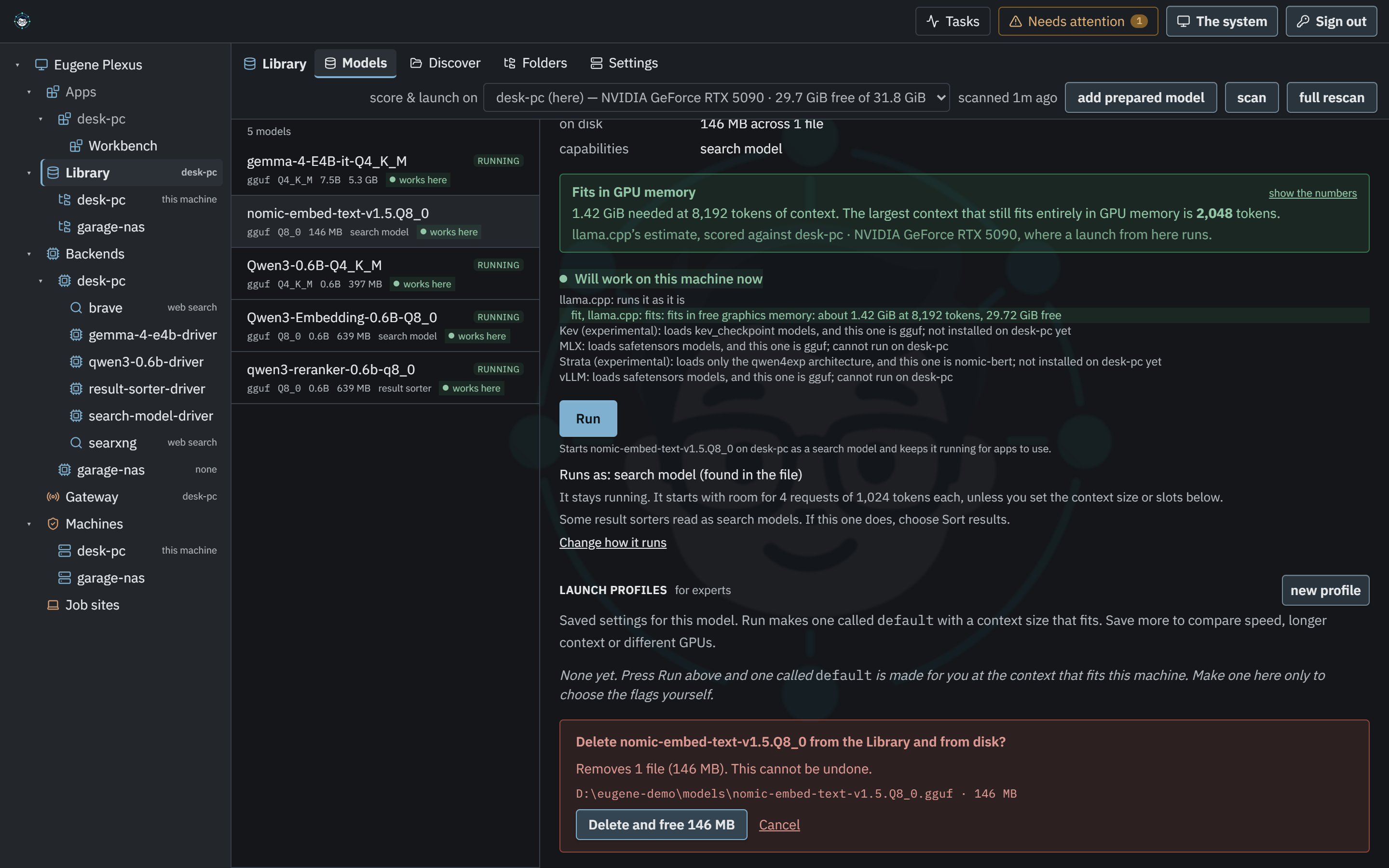Collapse the Apps tree node
Viewport: 1389px width, 868px height.
coord(29,92)
